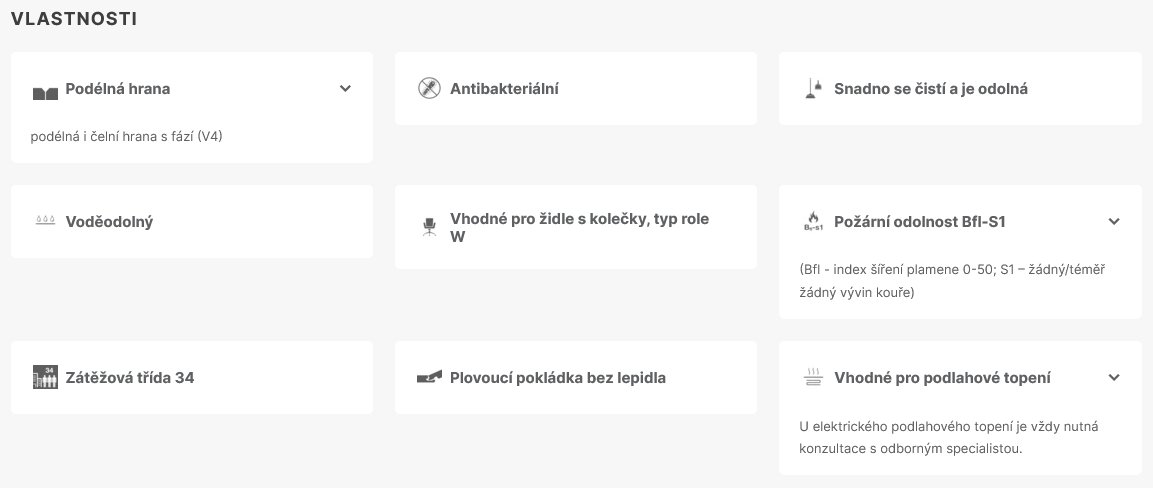Click the Voděodolný property label

[x=109, y=222]
